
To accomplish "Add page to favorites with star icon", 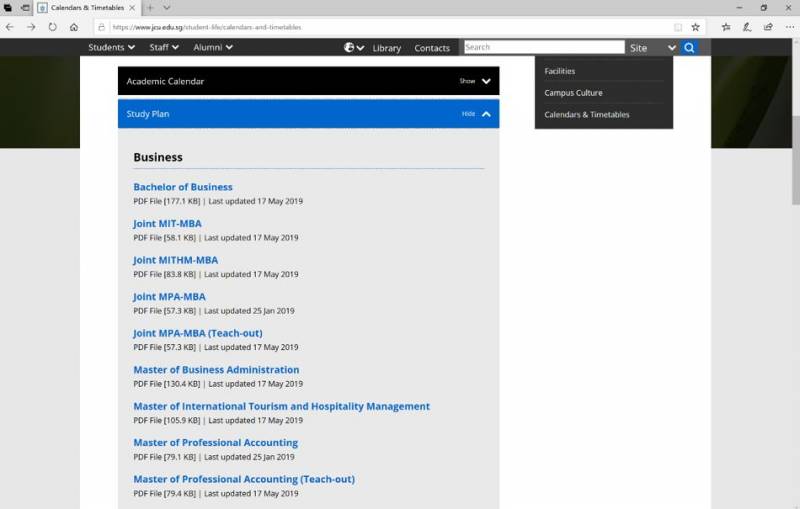I will (x=695, y=27).
